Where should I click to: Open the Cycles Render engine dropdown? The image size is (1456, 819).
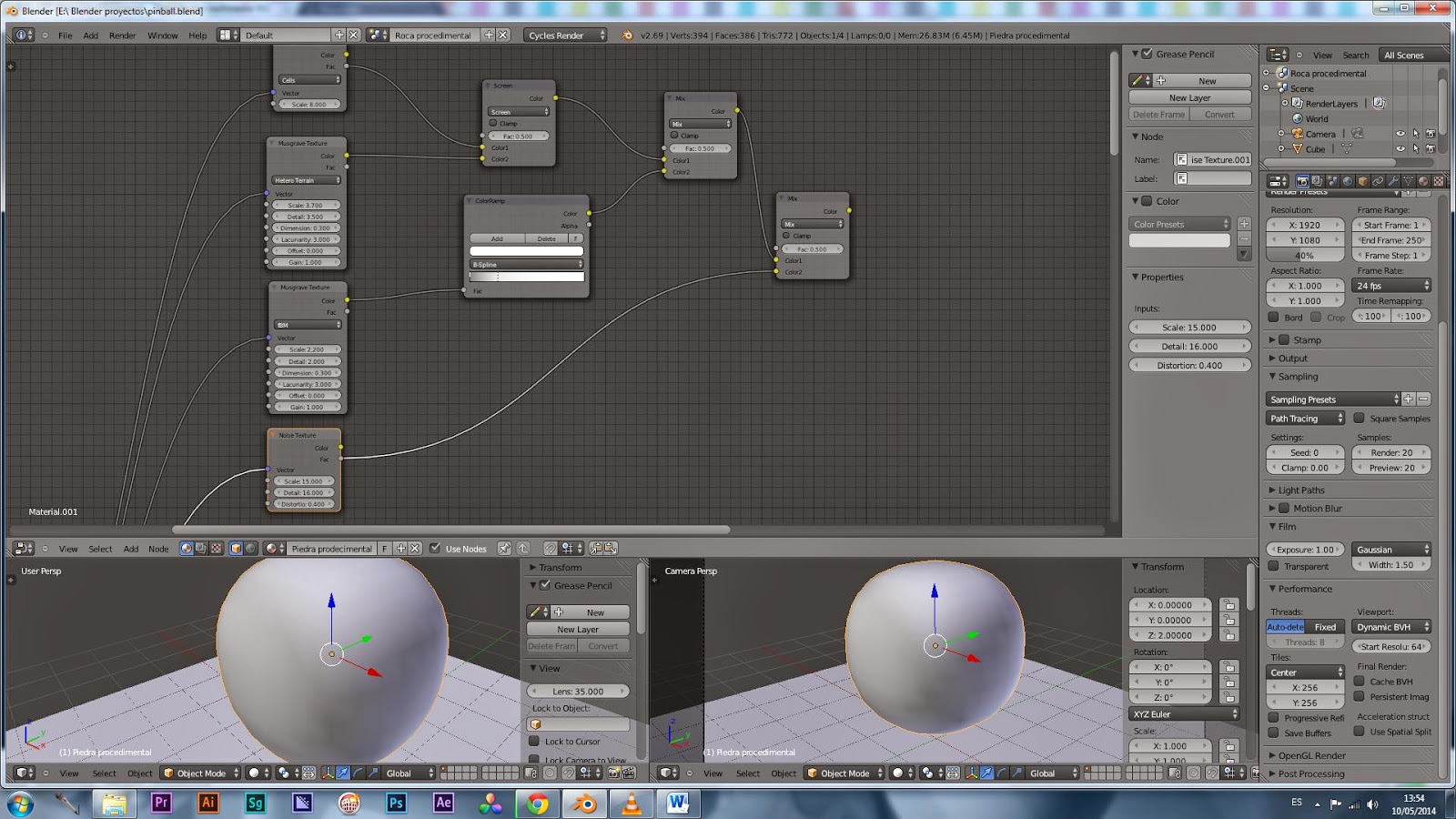[x=564, y=35]
